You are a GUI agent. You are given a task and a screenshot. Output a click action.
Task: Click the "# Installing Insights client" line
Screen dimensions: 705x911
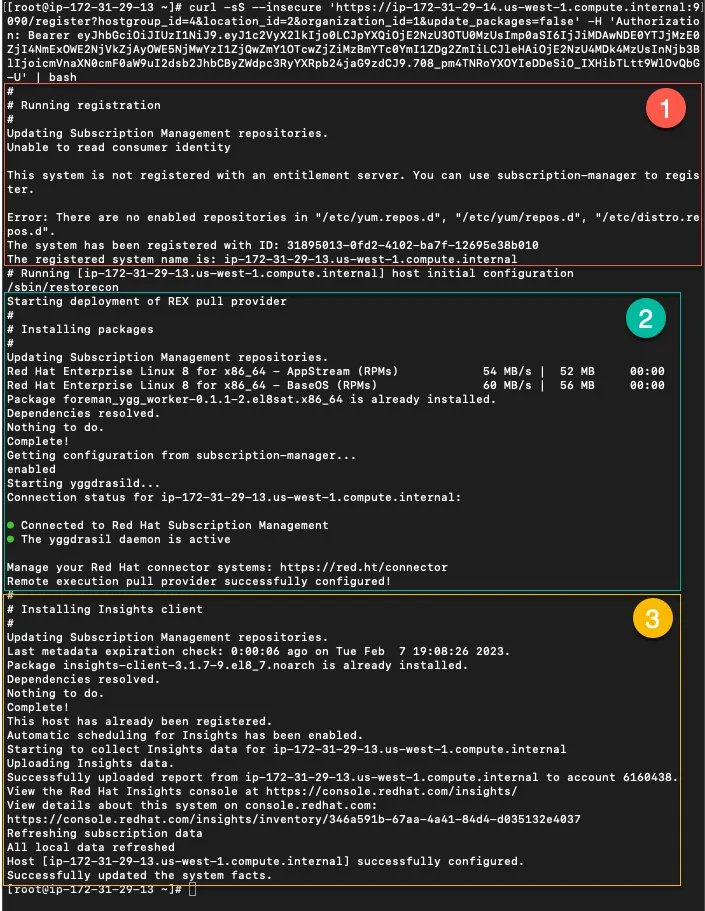105,609
